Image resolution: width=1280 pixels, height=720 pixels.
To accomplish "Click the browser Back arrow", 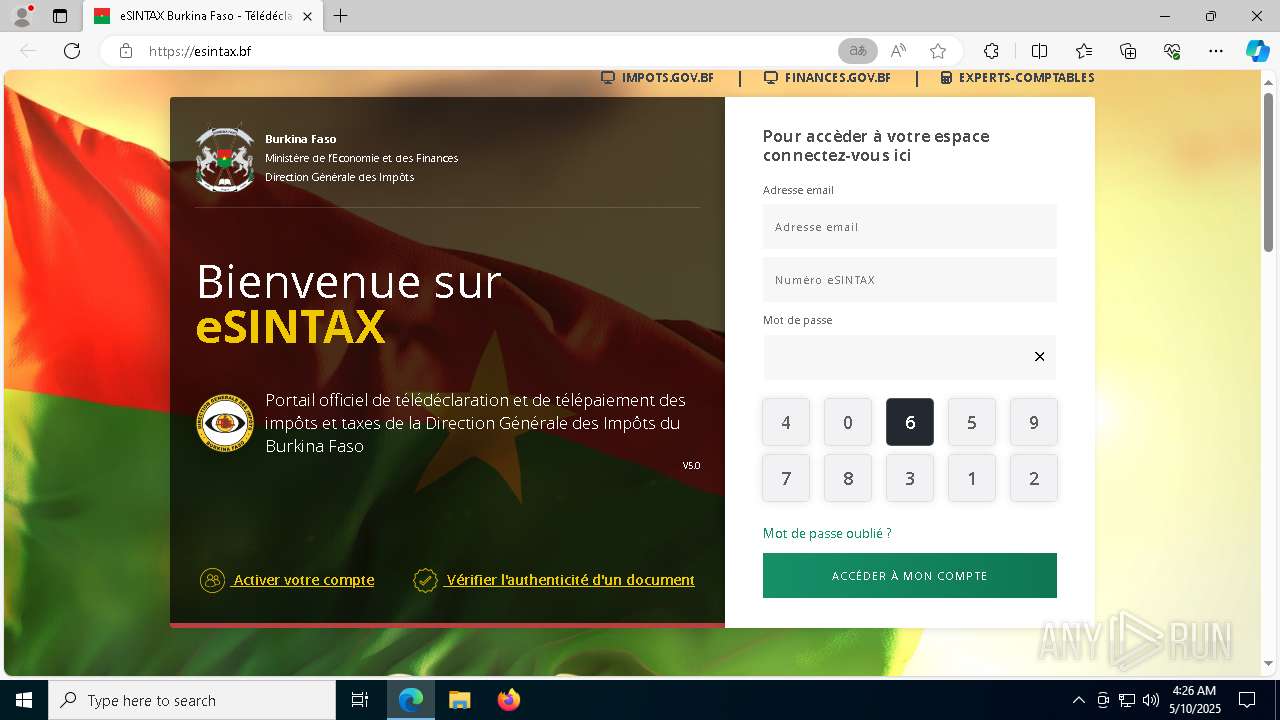I will click(28, 51).
